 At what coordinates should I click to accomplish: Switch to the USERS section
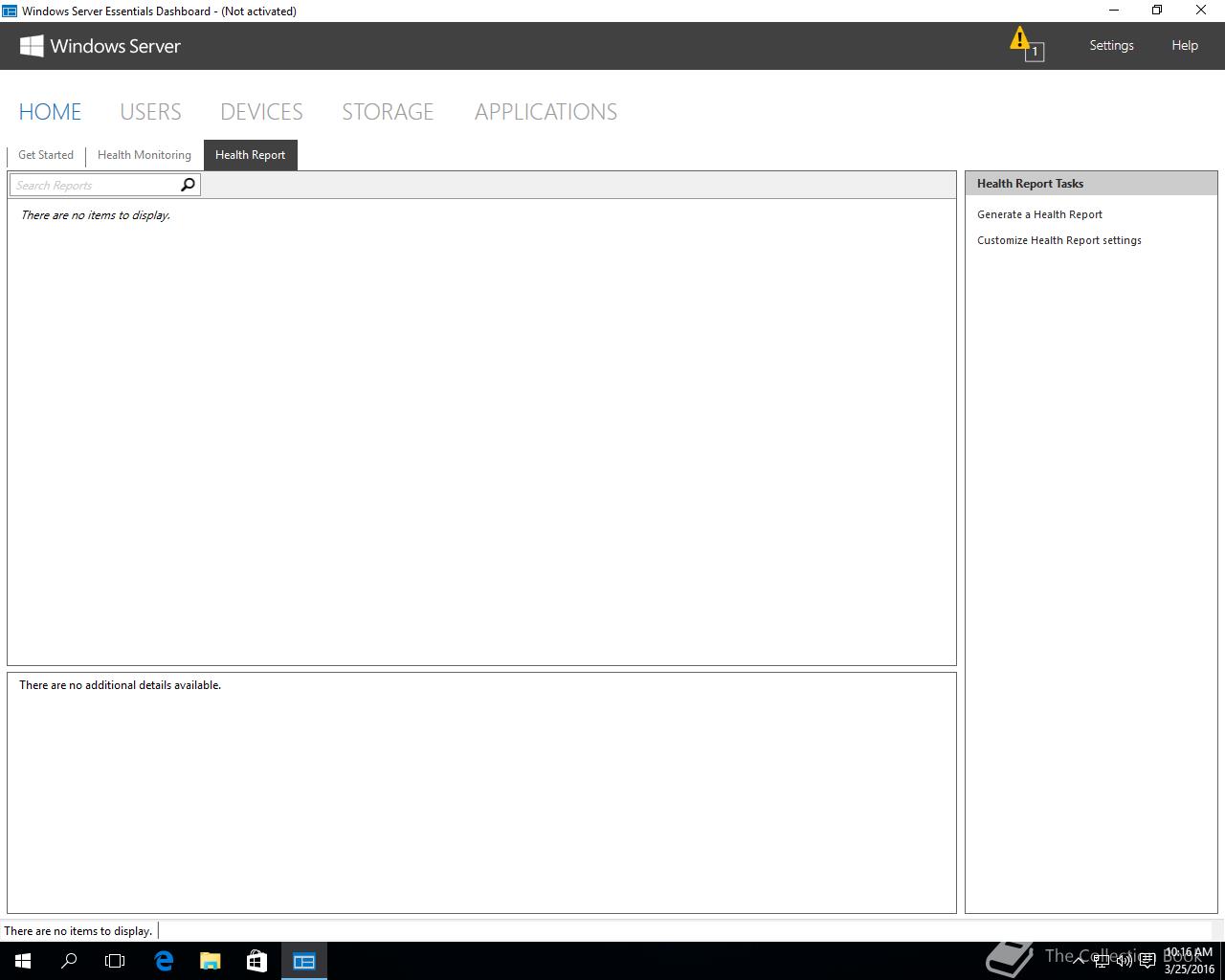[150, 112]
